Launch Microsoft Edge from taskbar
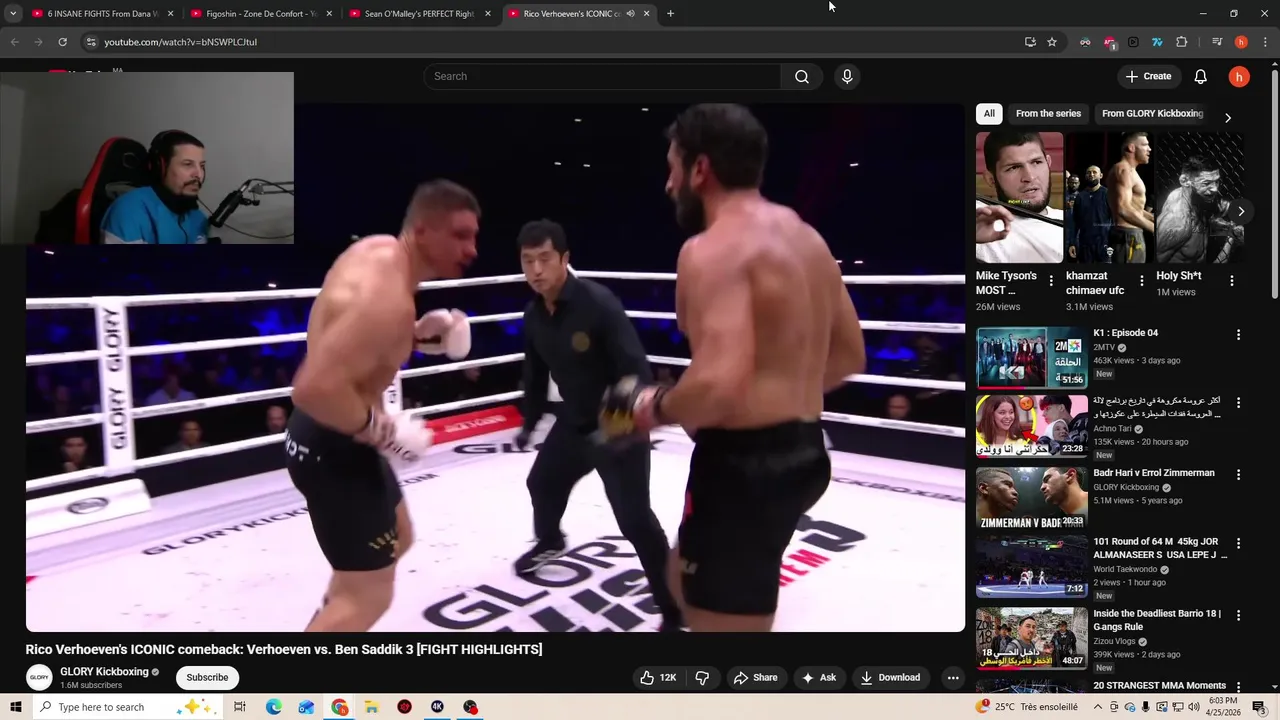 pyautogui.click(x=273, y=707)
